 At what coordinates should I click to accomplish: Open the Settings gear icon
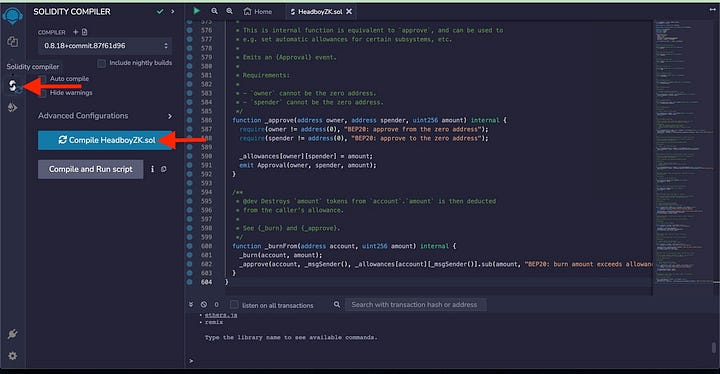click(x=12, y=356)
